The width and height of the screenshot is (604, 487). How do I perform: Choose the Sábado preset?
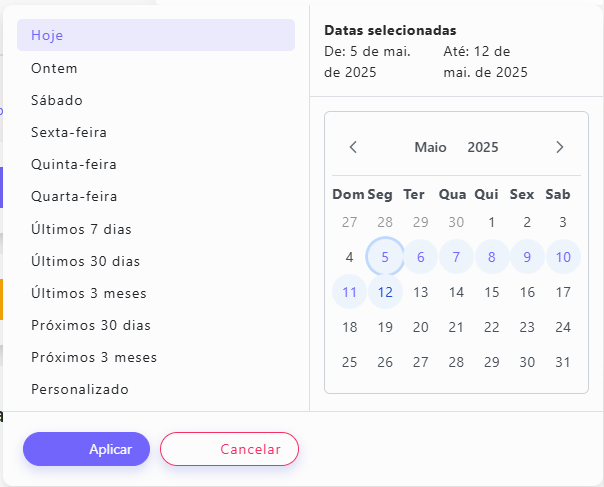(156, 100)
